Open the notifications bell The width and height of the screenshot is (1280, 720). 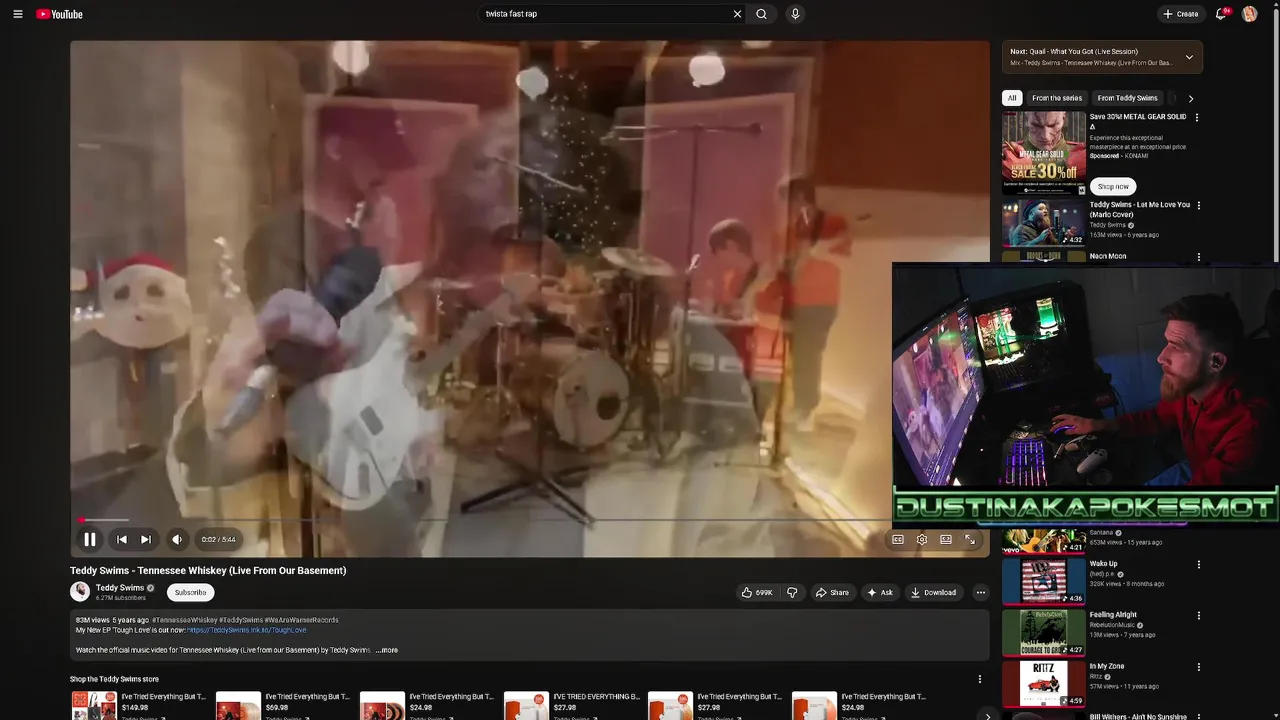point(1221,14)
